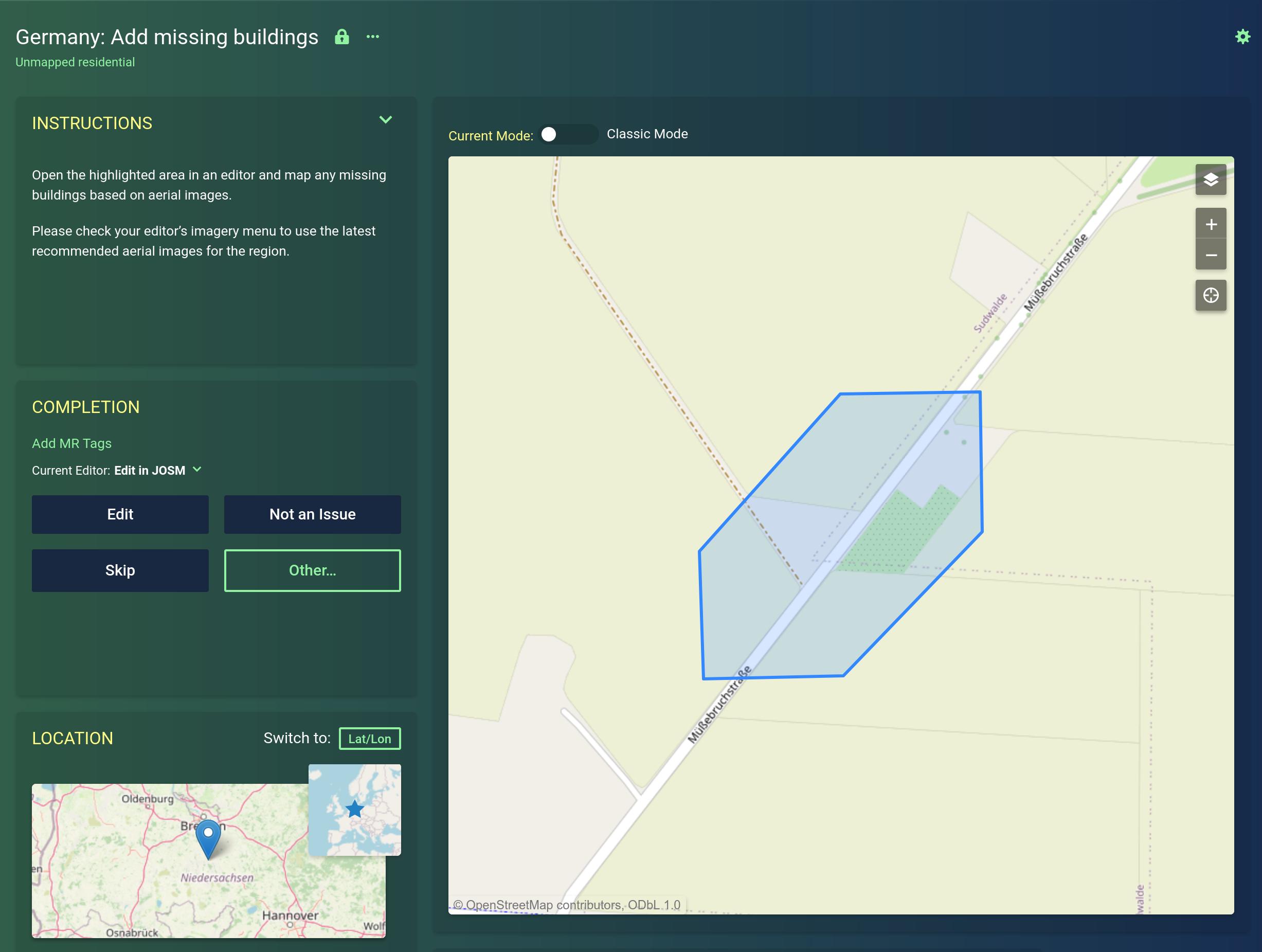Click the Unmapped residential challenge link

click(x=75, y=62)
